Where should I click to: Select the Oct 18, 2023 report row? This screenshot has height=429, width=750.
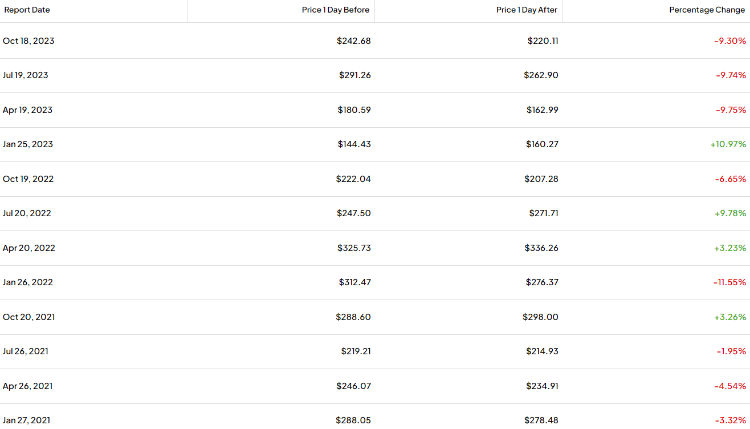pyautogui.click(x=375, y=41)
